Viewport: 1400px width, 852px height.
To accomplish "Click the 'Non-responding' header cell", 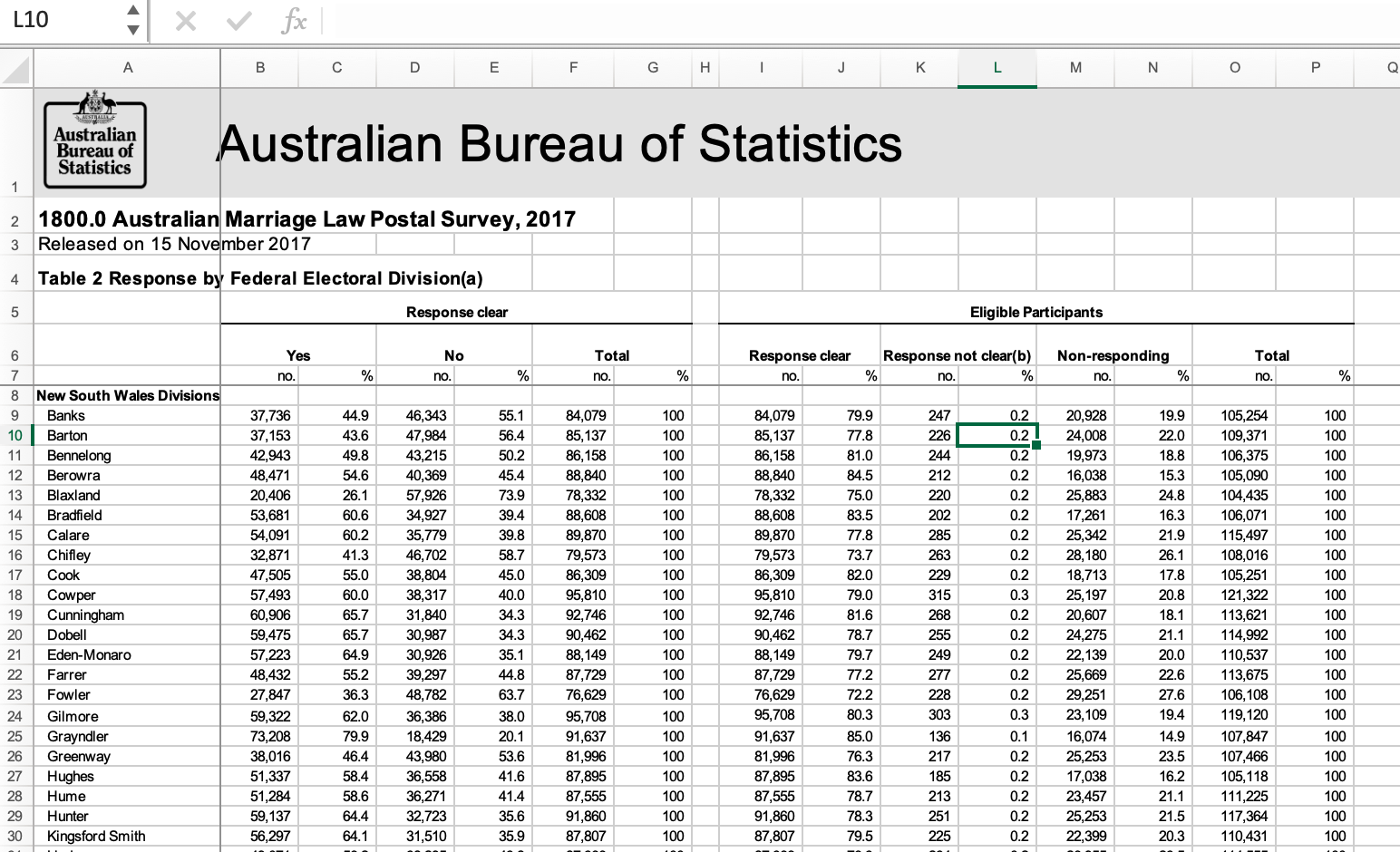I will point(1113,356).
